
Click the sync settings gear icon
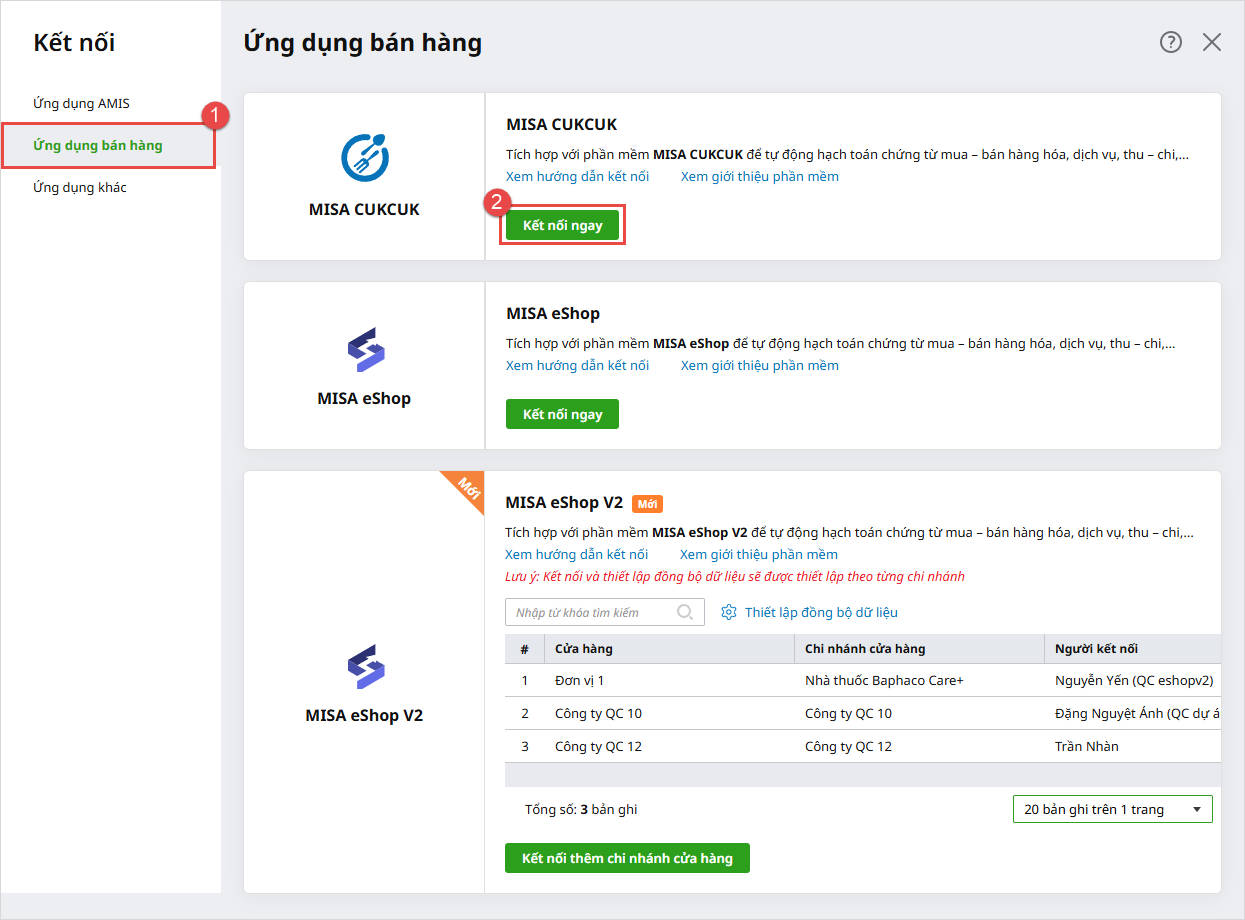click(x=729, y=612)
